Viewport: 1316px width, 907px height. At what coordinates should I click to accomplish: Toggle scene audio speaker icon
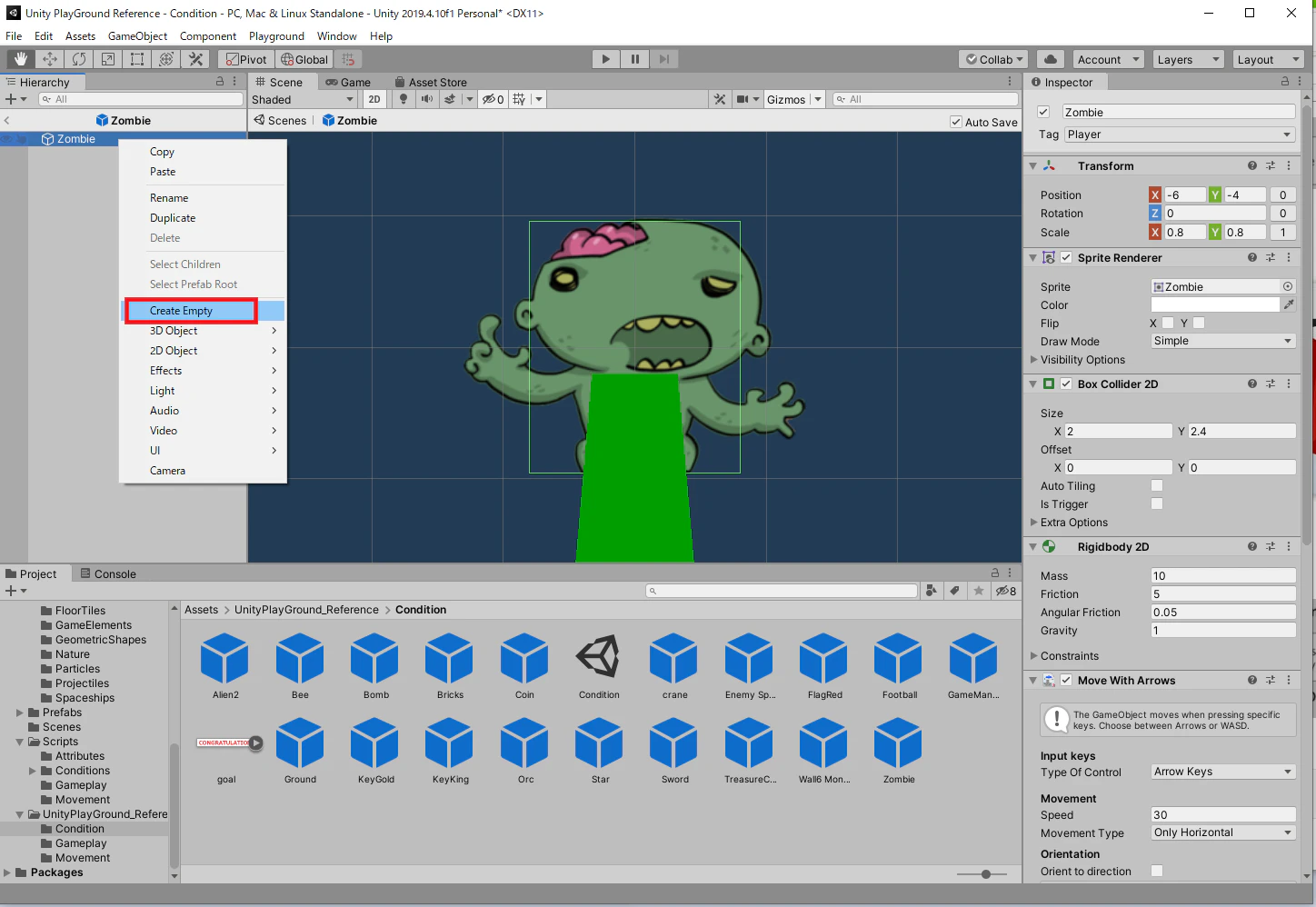click(426, 99)
